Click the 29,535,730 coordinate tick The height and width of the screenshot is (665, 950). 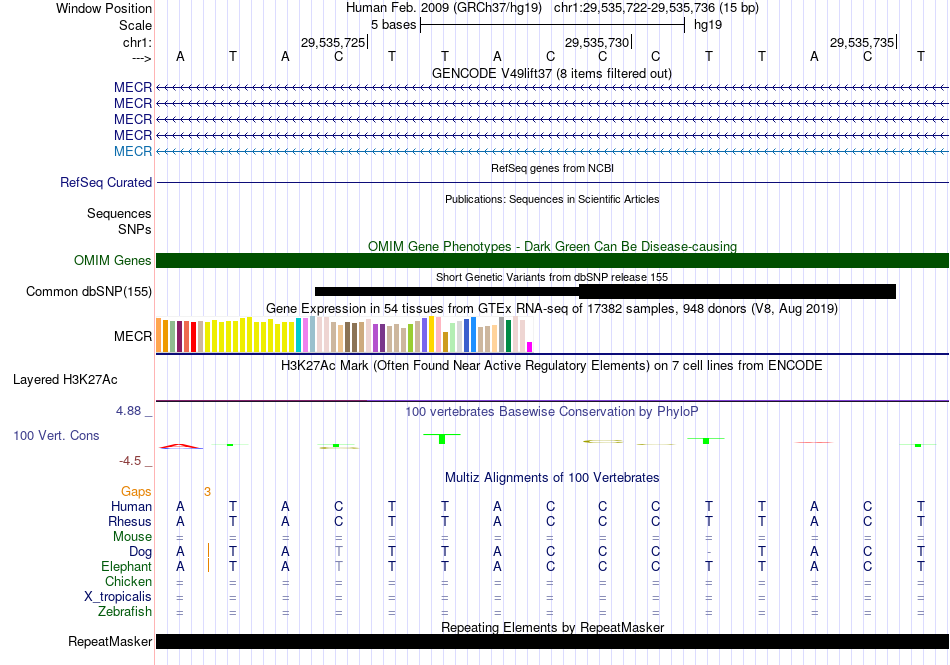point(597,42)
